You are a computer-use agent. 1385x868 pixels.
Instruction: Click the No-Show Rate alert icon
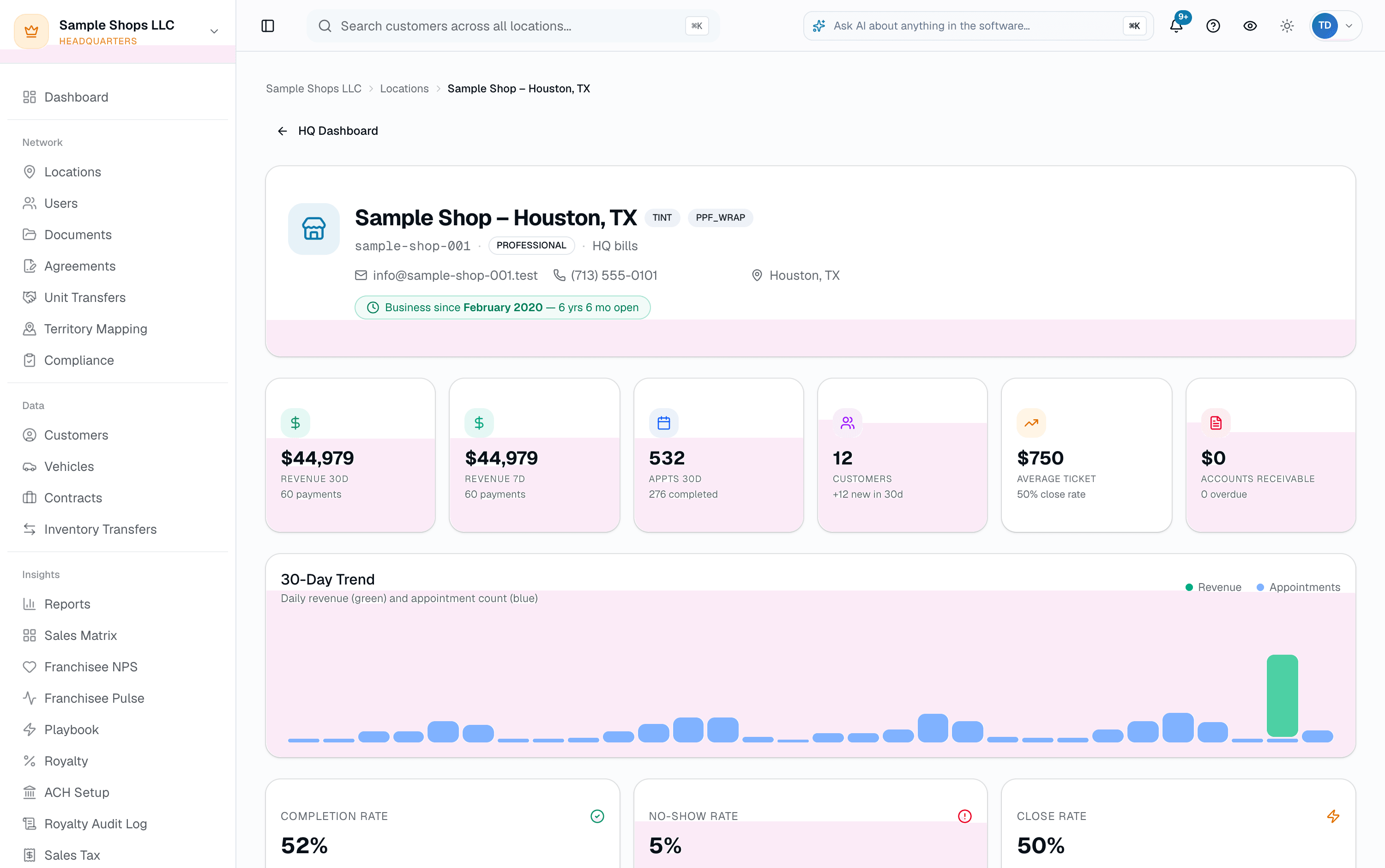(965, 816)
